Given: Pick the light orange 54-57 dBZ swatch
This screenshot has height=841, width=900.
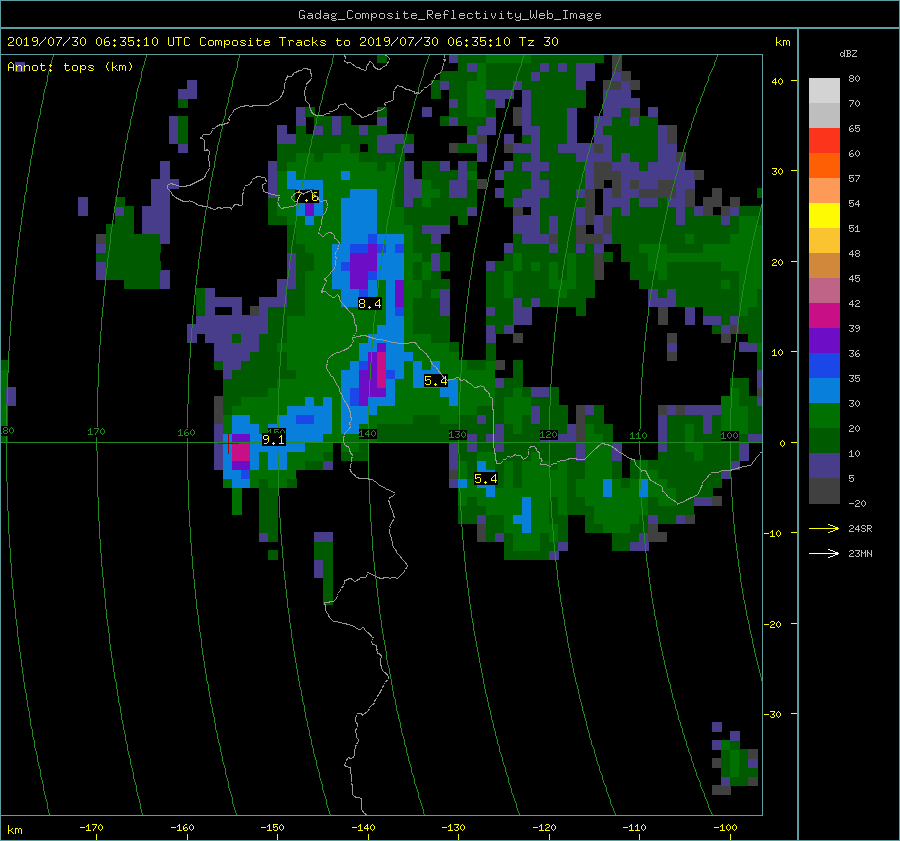Looking at the screenshot, I should 824,191.
